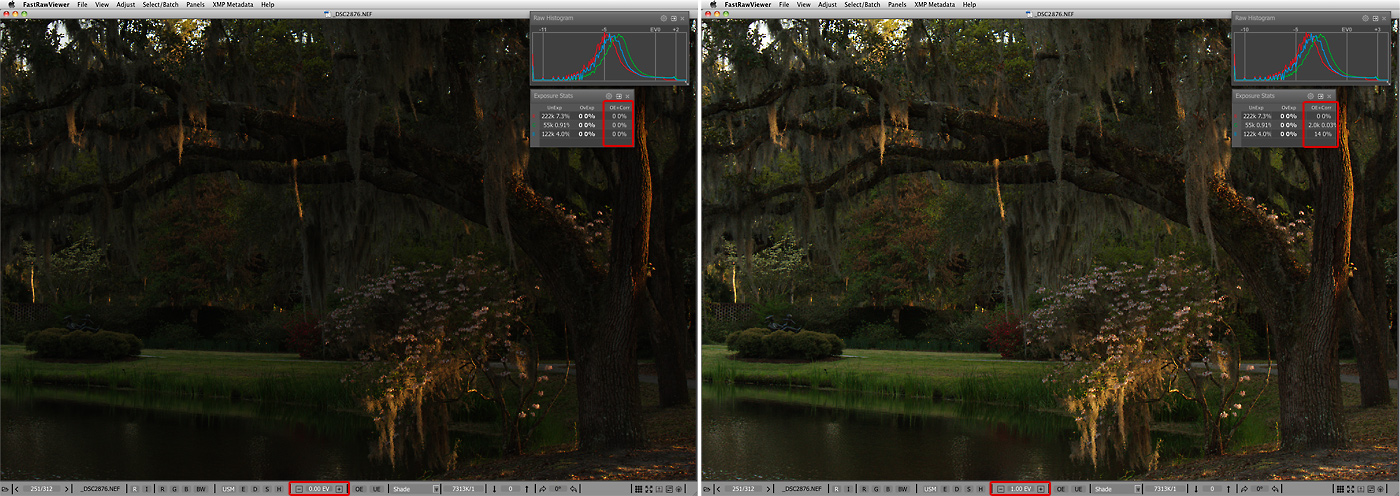The image size is (1400, 496).
Task: Increase exposure with plus button in left window
Action: point(340,489)
